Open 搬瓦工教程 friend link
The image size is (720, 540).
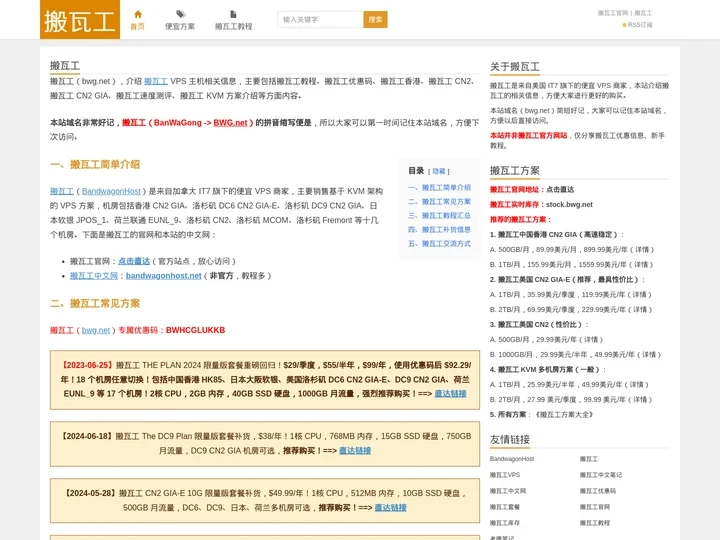point(595,523)
